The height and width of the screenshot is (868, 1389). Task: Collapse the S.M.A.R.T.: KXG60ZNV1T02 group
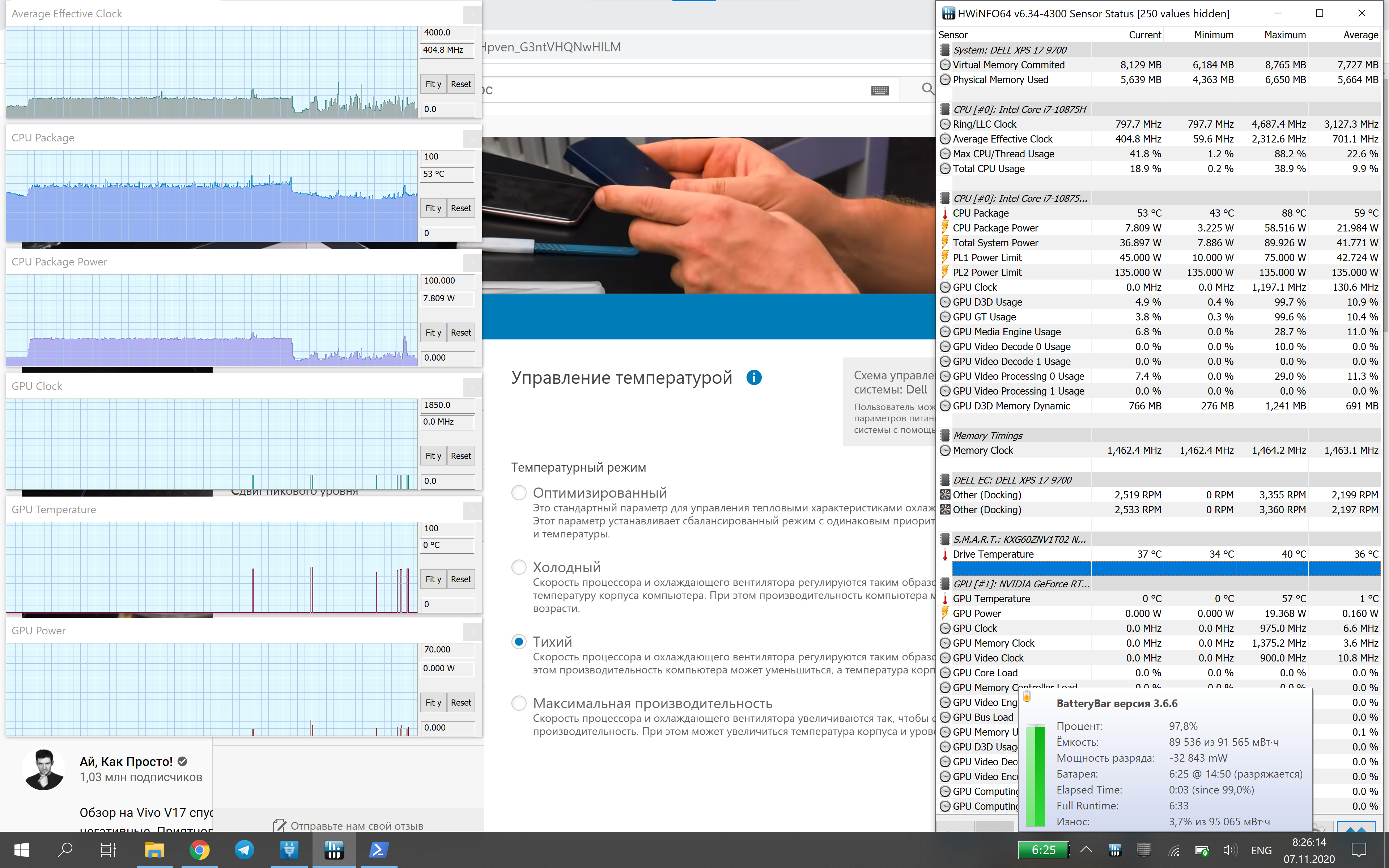tap(945, 539)
